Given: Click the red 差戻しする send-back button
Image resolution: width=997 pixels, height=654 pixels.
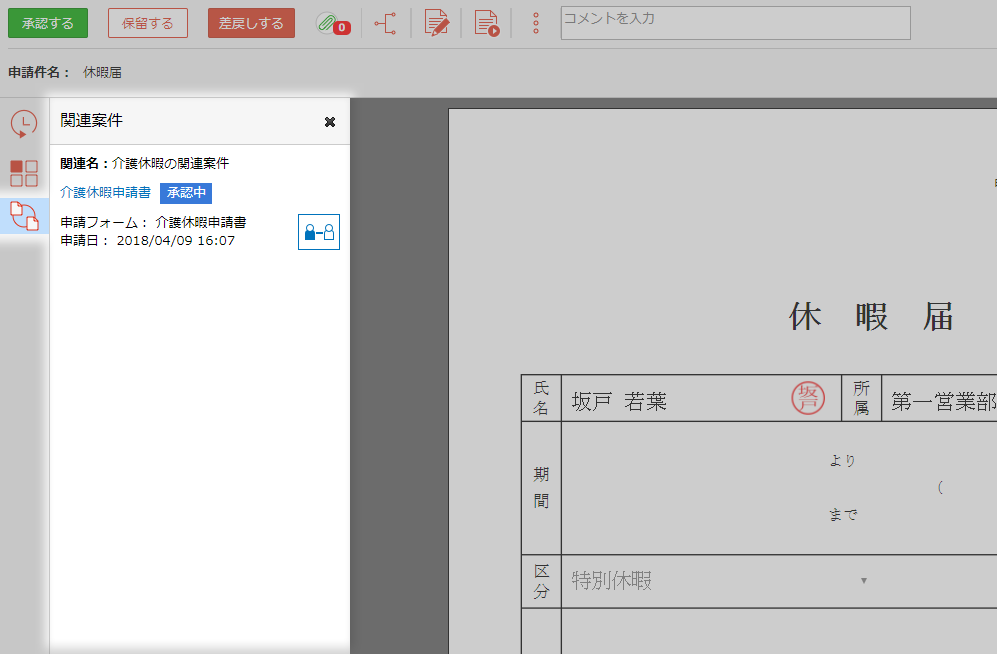Looking at the screenshot, I should [251, 24].
